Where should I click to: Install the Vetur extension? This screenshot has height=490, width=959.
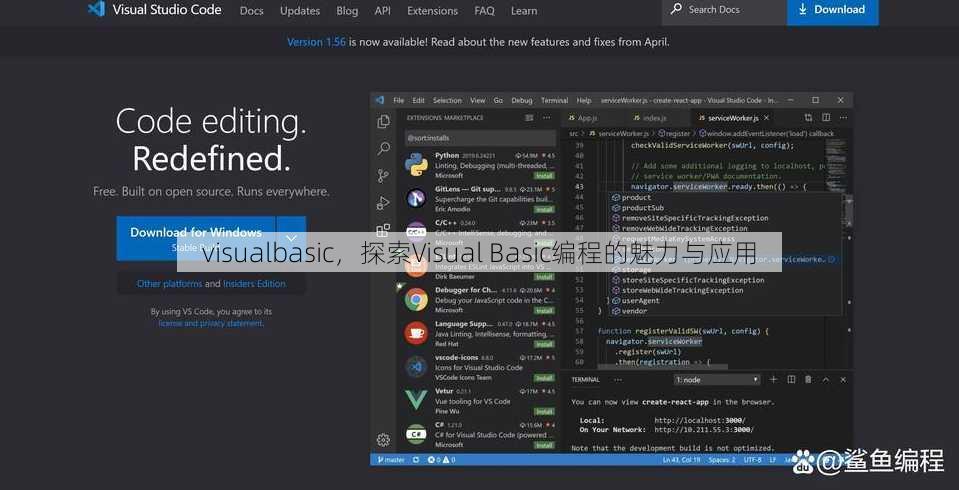tap(544, 412)
